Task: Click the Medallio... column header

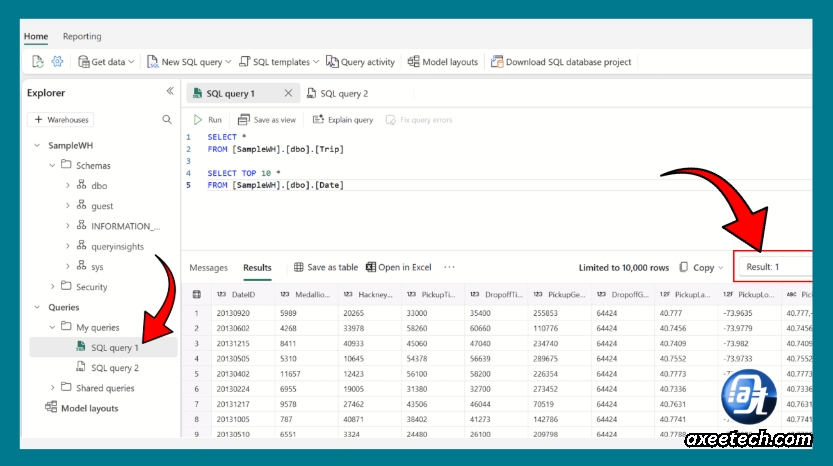Action: tap(306, 294)
